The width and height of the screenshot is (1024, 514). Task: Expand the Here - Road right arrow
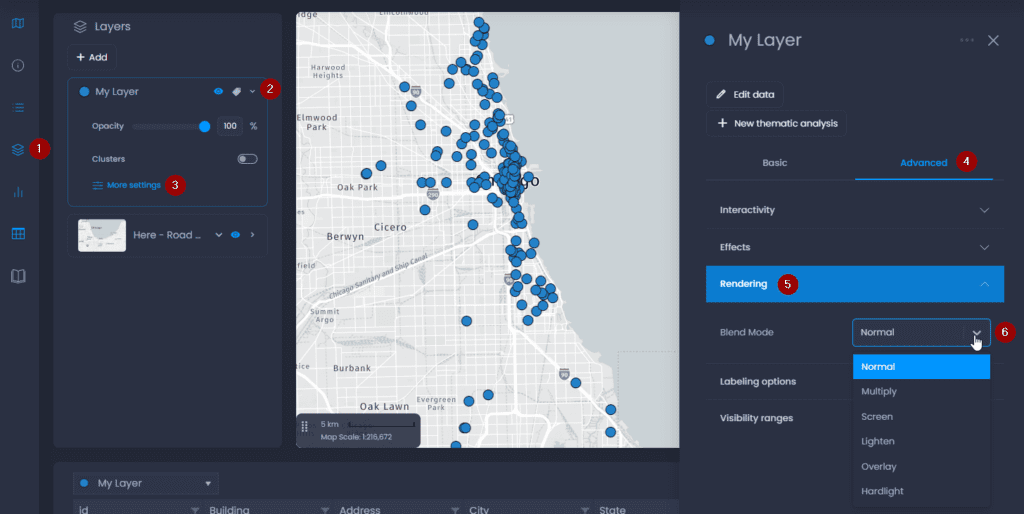click(253, 235)
